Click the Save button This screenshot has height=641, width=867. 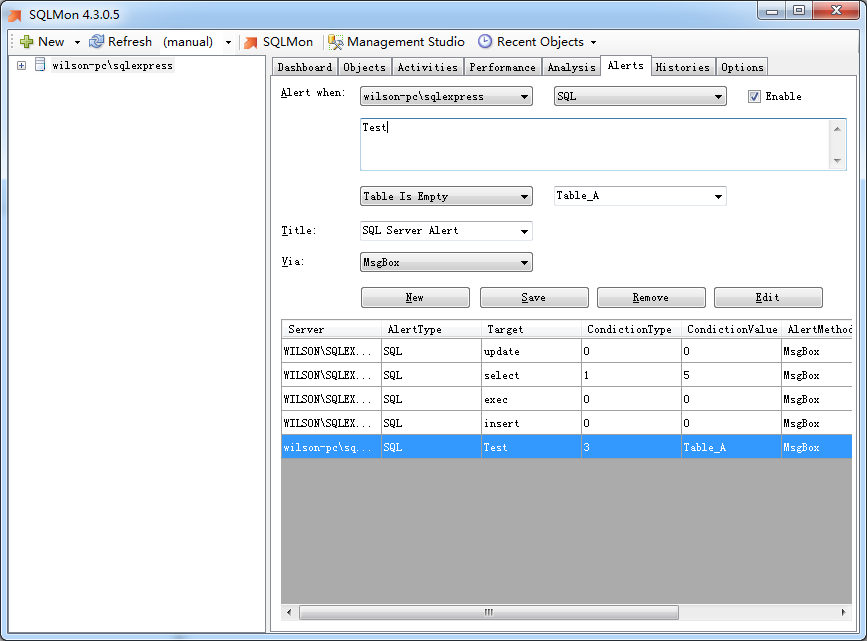coord(533,297)
